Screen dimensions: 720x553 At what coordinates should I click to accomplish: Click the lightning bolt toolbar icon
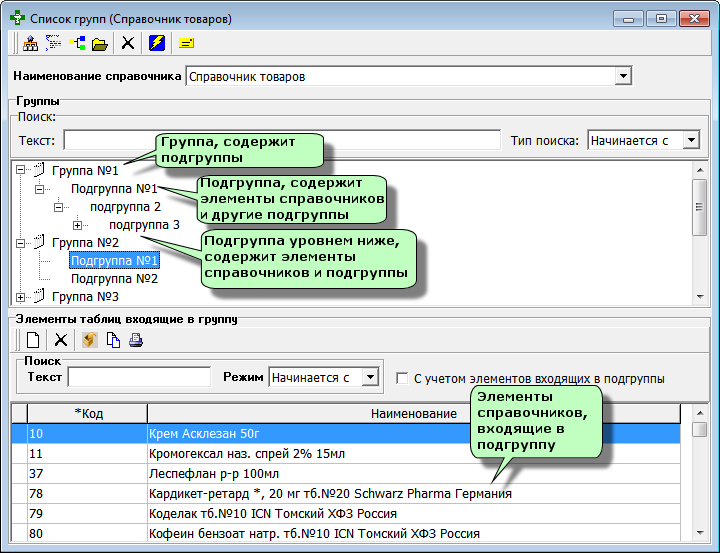(x=157, y=44)
